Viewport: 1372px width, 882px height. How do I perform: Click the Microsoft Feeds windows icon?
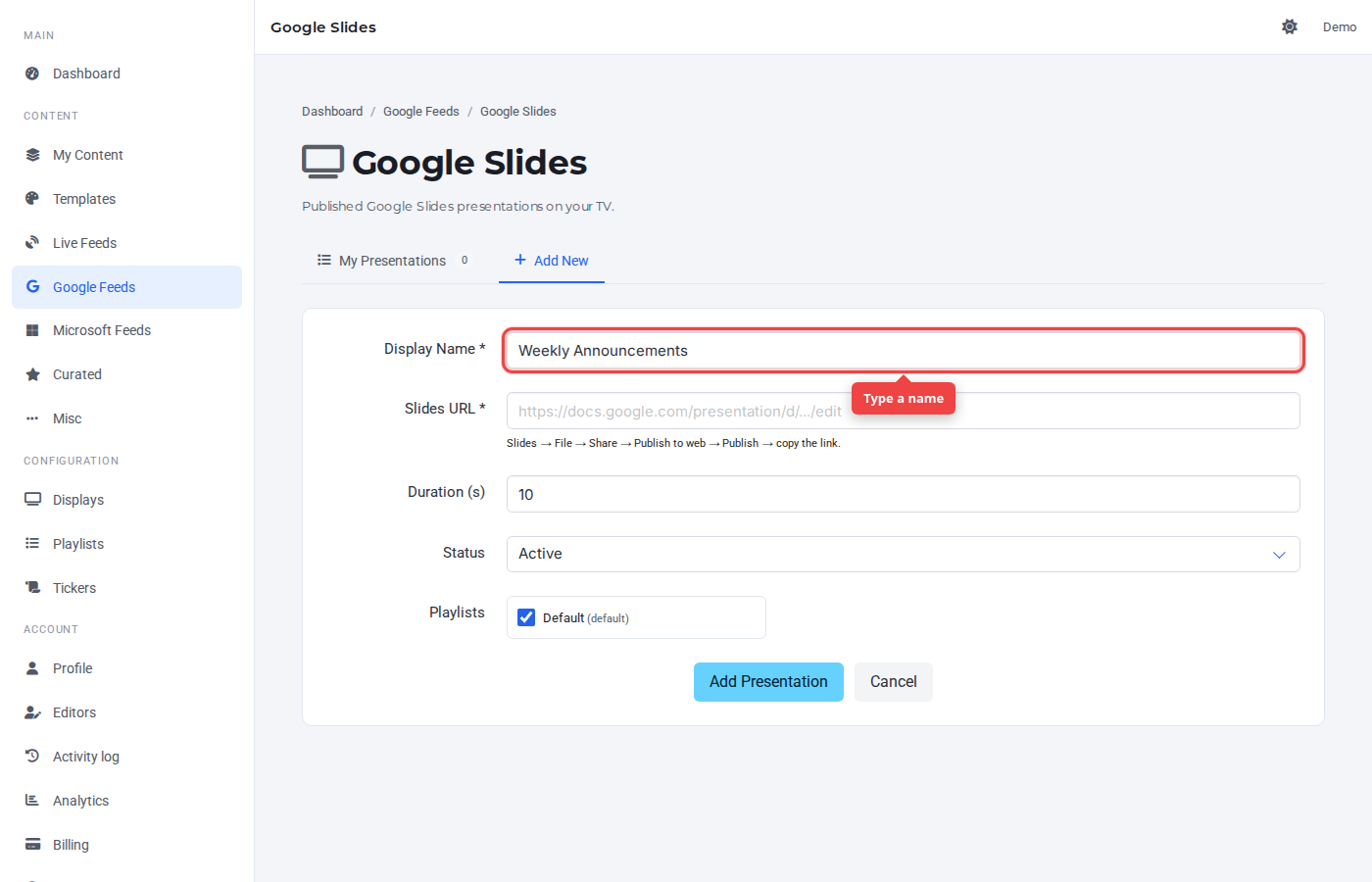(32, 330)
